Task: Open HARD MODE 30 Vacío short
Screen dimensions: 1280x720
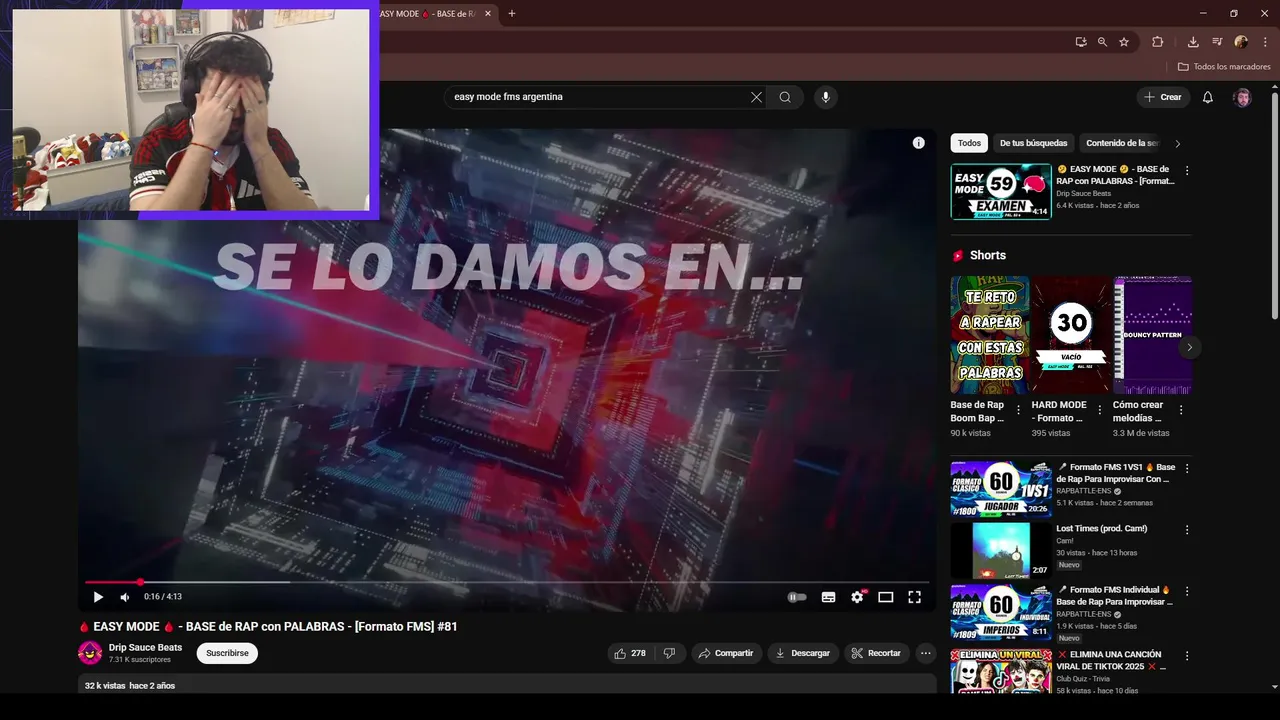Action: [x=1071, y=335]
